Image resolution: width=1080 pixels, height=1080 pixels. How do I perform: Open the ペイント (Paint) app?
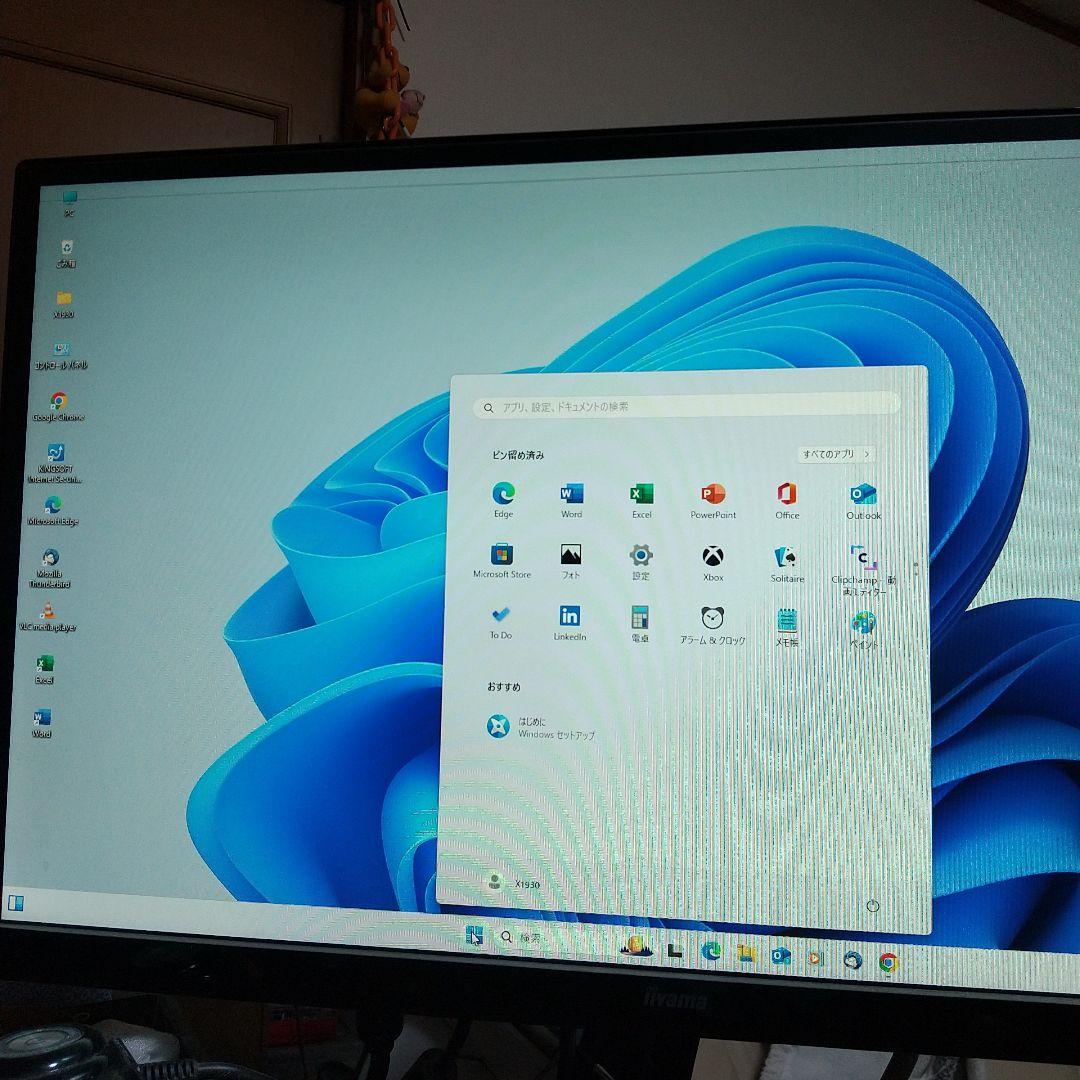pyautogui.click(x=863, y=629)
